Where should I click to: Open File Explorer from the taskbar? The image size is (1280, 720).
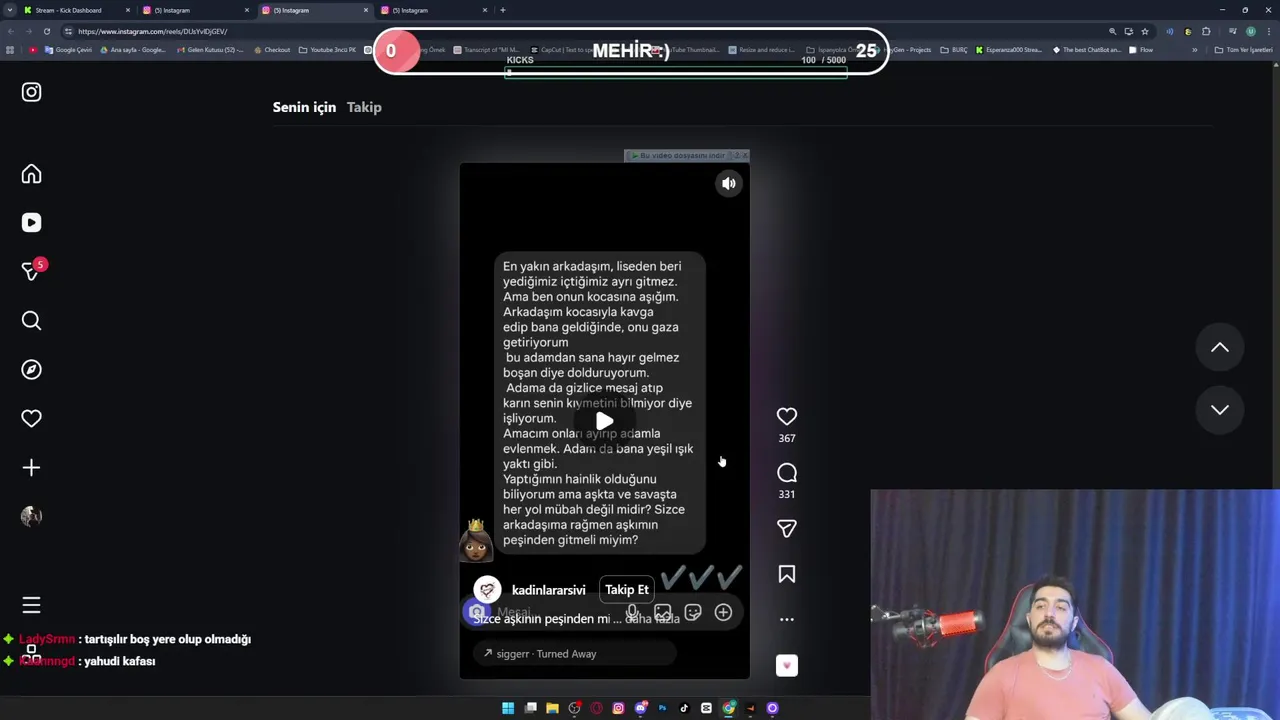point(552,708)
